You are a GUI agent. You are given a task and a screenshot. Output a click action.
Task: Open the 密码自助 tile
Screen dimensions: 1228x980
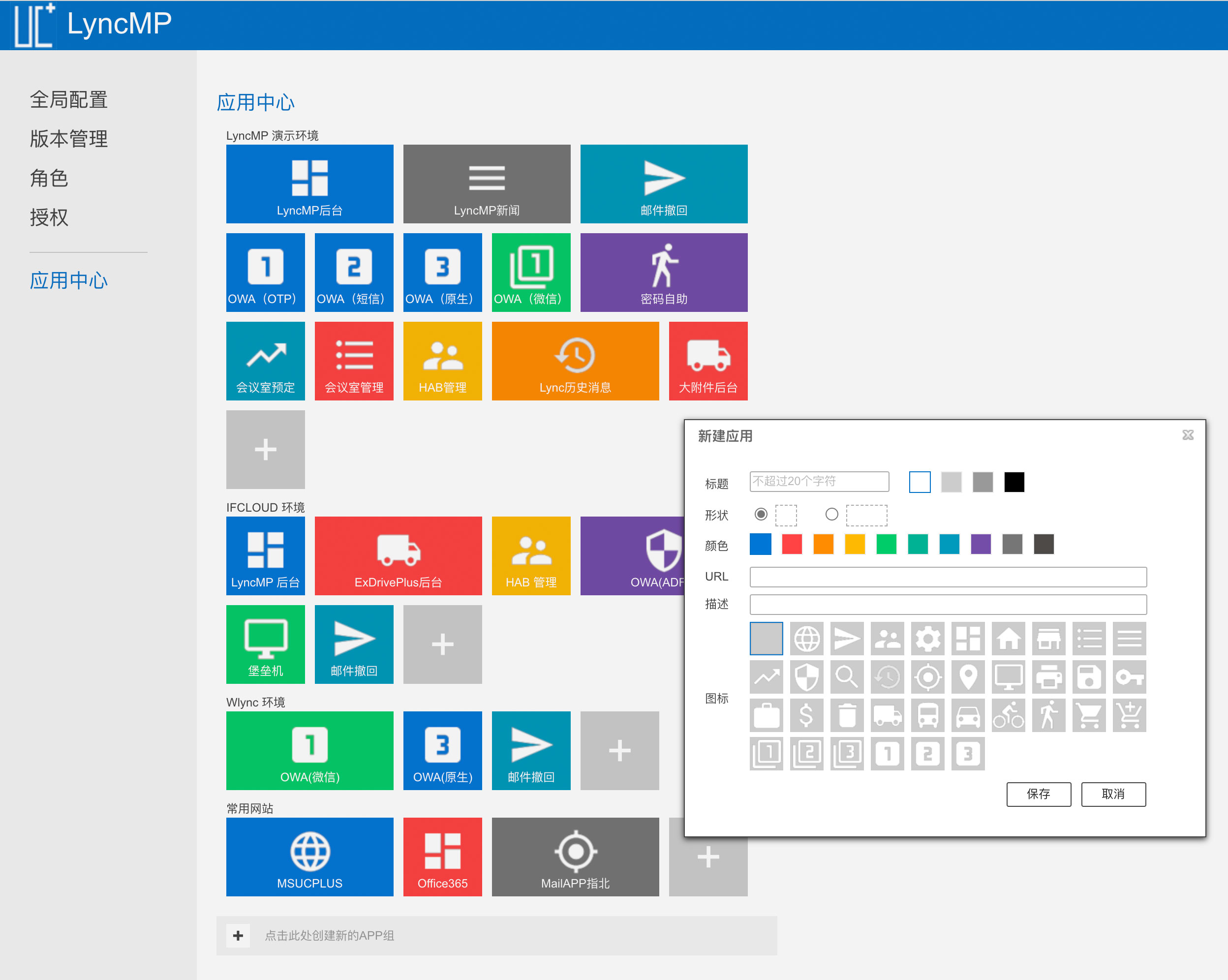coord(664,273)
